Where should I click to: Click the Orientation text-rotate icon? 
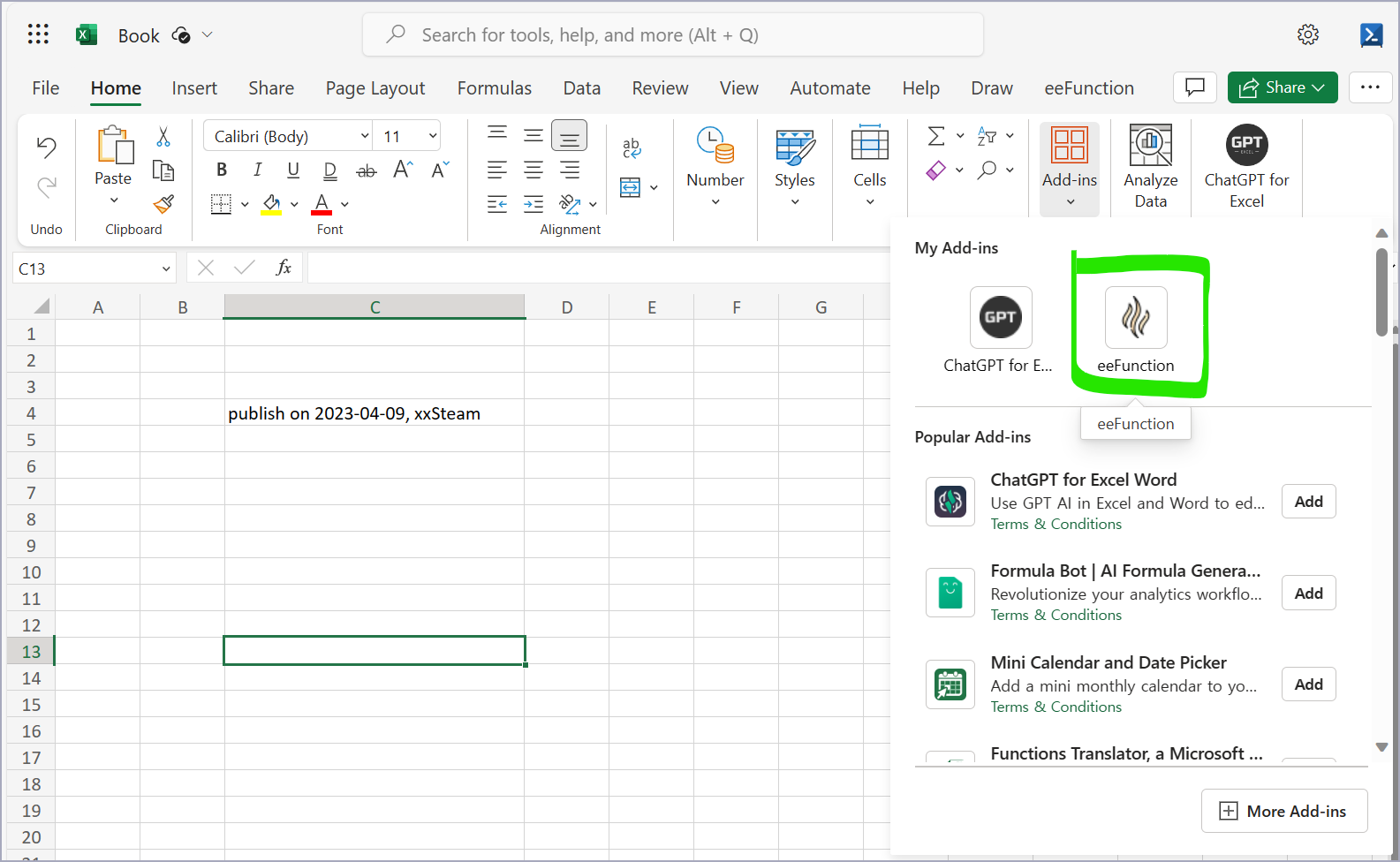point(571,204)
